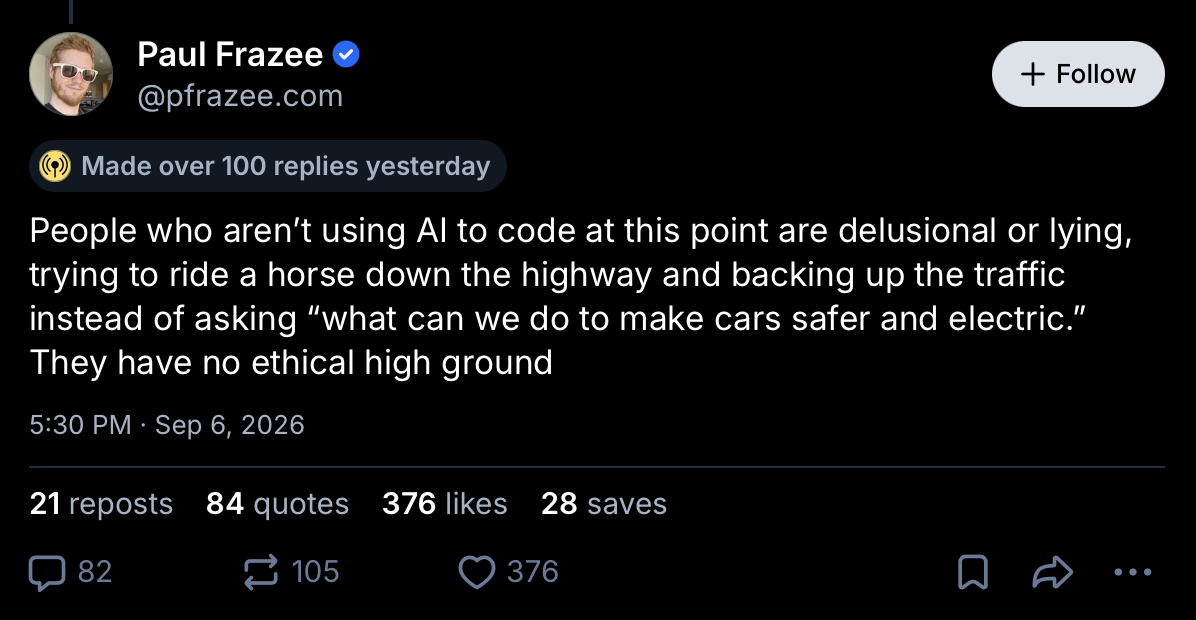Viewport: 1196px width, 620px height.
Task: Click the blue verified checkmark badge
Action: (x=346, y=55)
